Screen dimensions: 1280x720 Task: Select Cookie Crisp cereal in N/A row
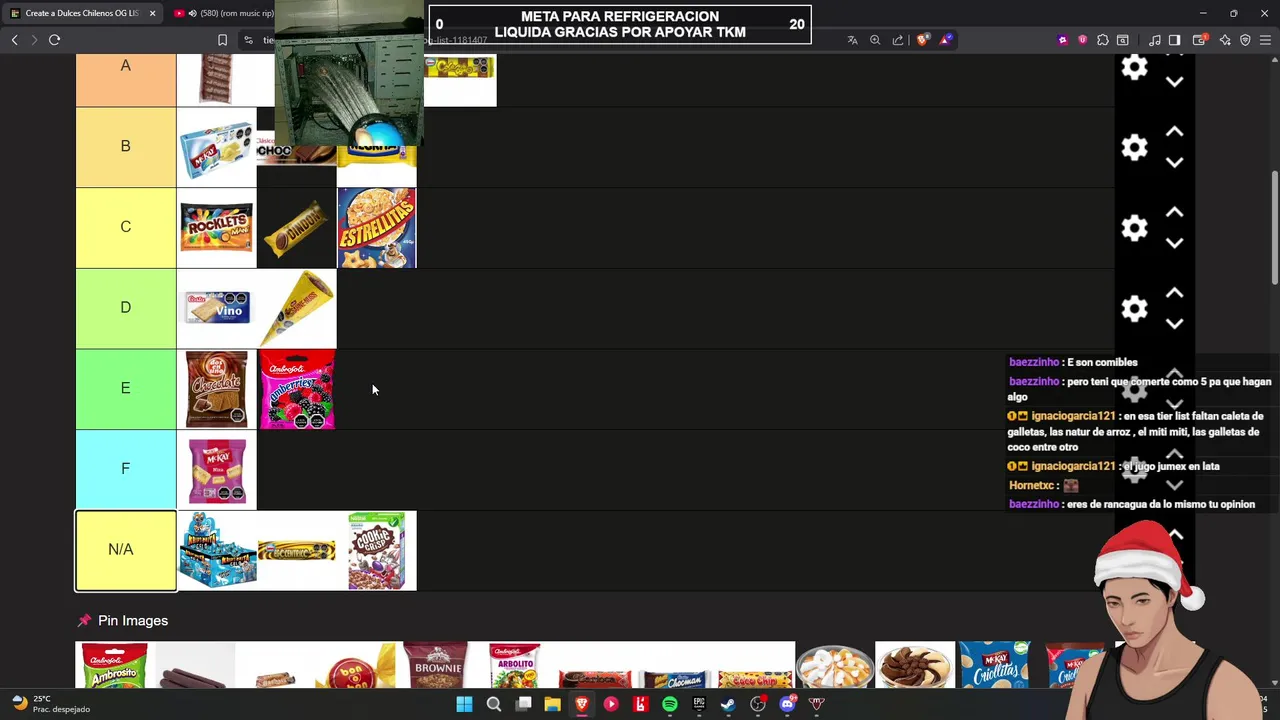click(x=376, y=550)
